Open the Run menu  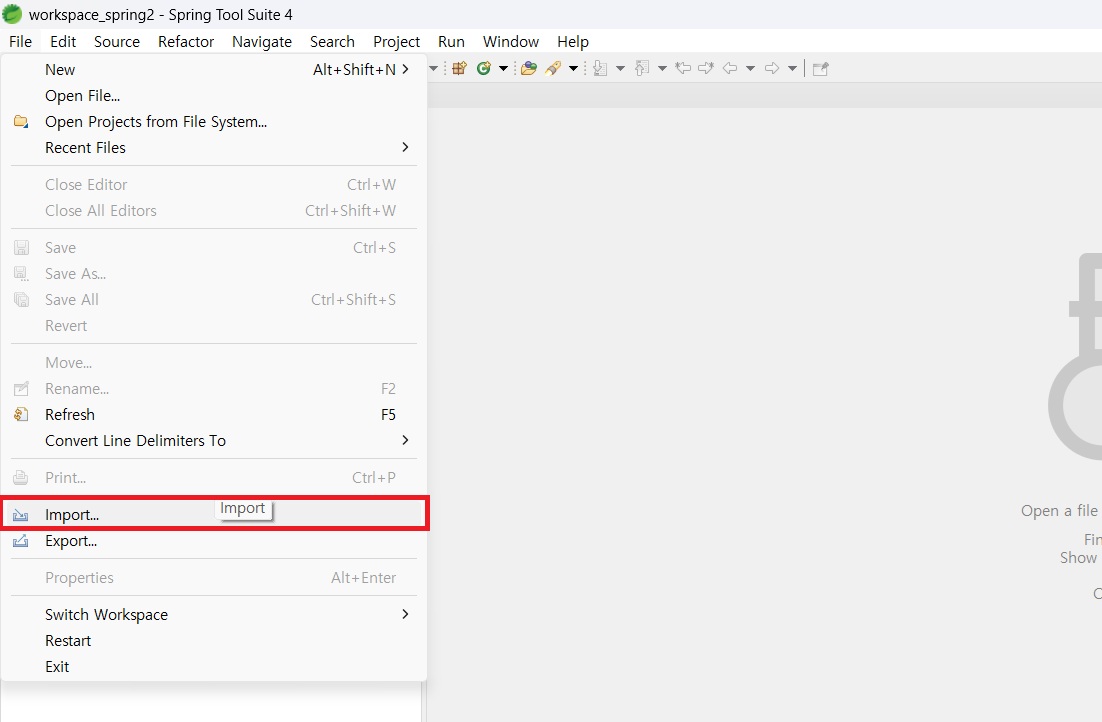tap(451, 41)
